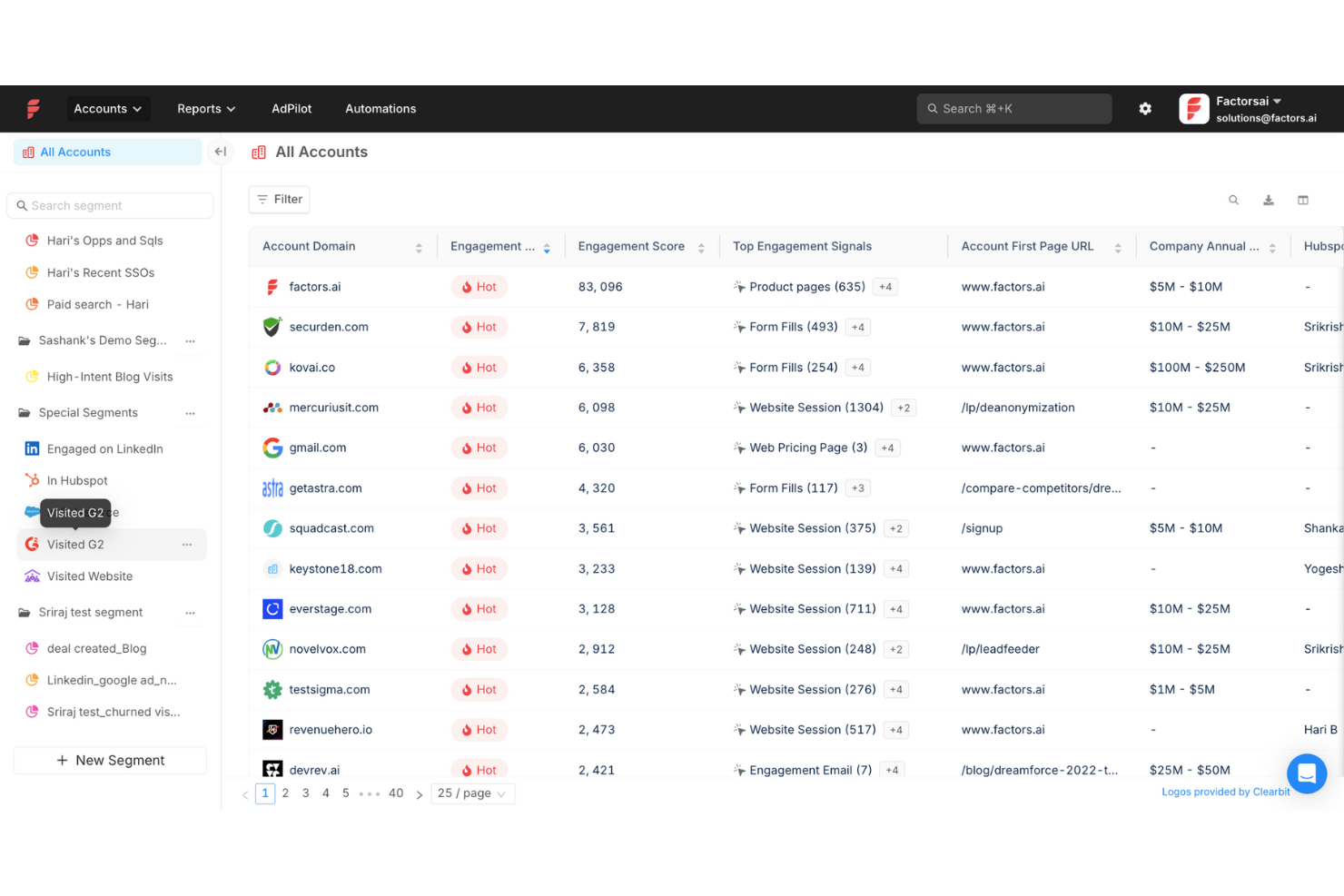Click the Factorsai account avatar logo
The height and width of the screenshot is (896, 1344).
(1193, 109)
